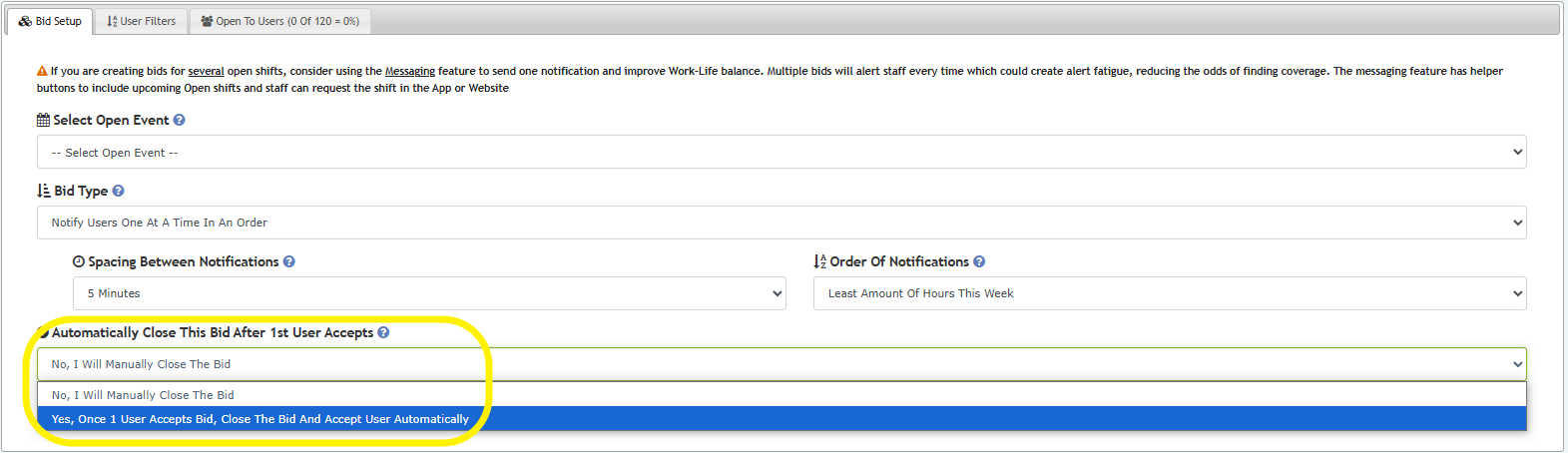This screenshot has width=1568, height=453.
Task: Choose No, I Will Manually Close The Bid option
Action: tap(782, 395)
